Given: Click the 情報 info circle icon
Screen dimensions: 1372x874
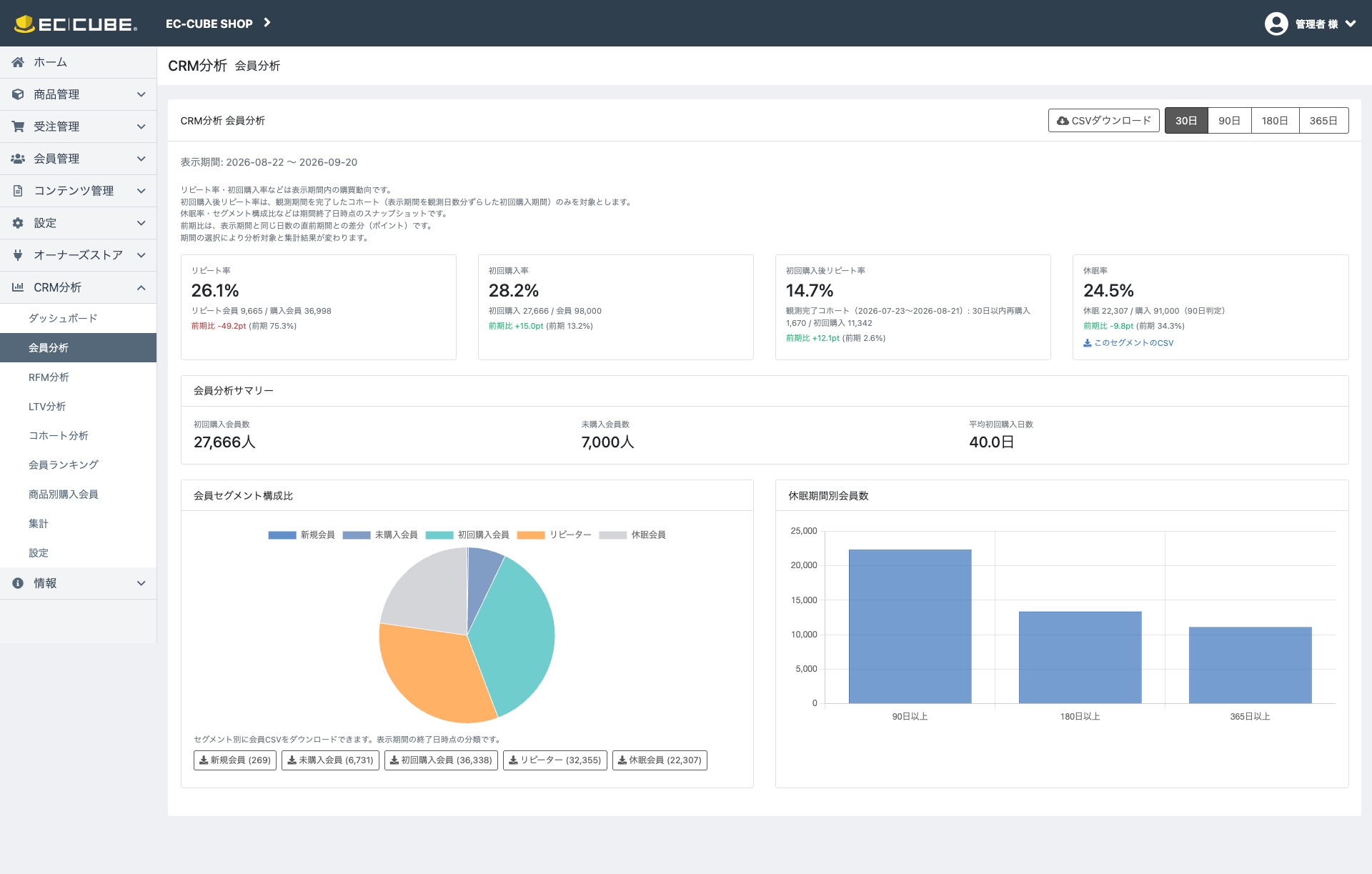Looking at the screenshot, I should click(x=18, y=583).
